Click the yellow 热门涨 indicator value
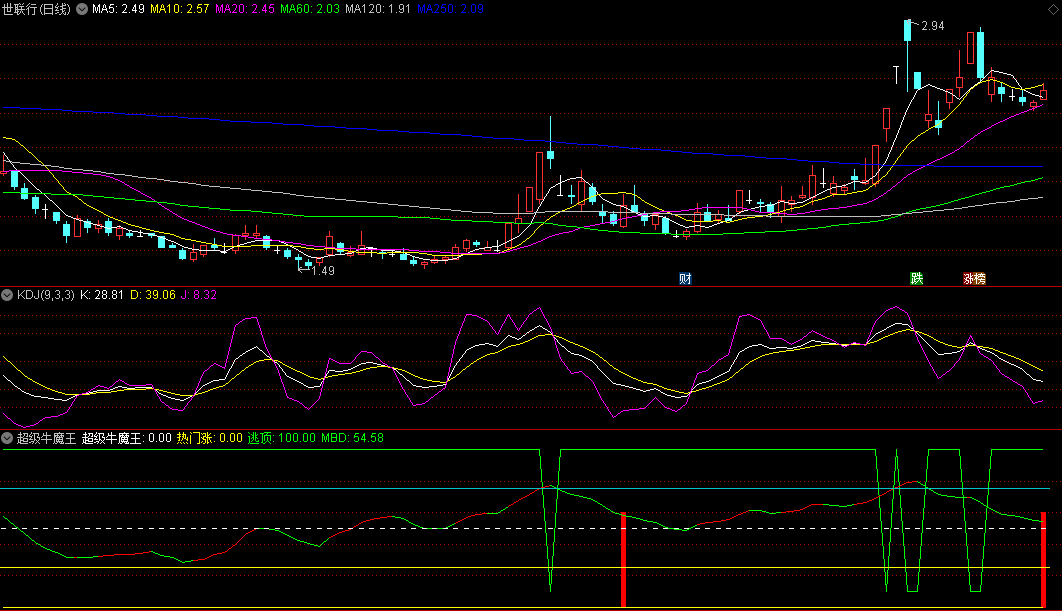 tap(209, 437)
